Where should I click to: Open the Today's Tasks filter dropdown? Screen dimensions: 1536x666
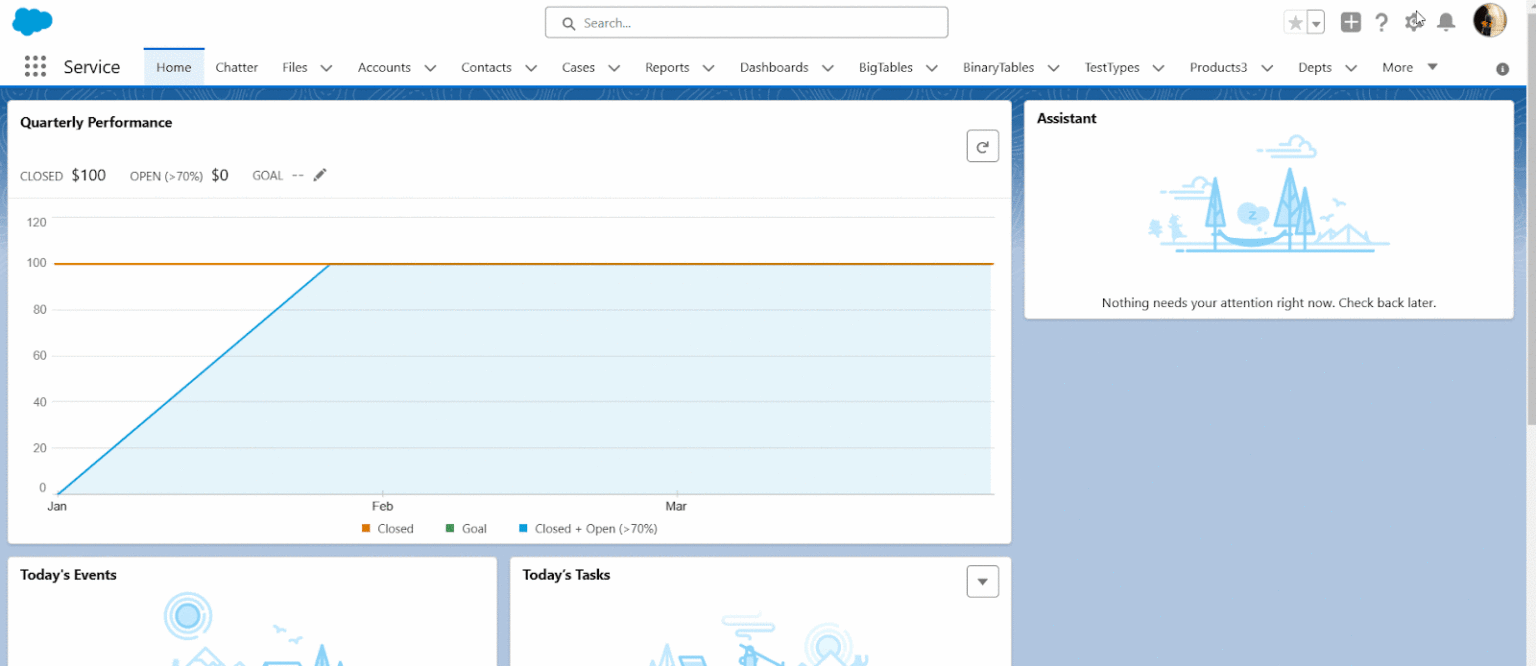coord(982,581)
